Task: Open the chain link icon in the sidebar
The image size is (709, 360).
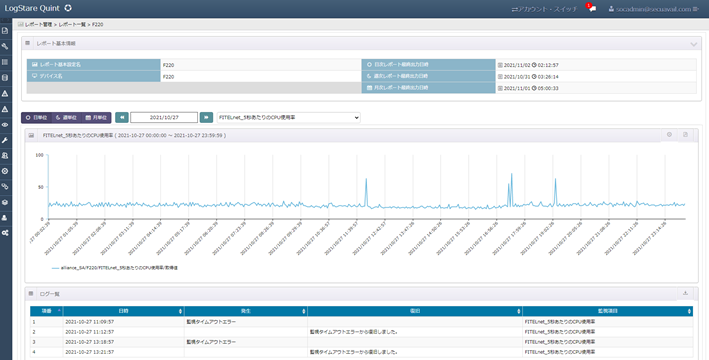Action: pos(5,186)
